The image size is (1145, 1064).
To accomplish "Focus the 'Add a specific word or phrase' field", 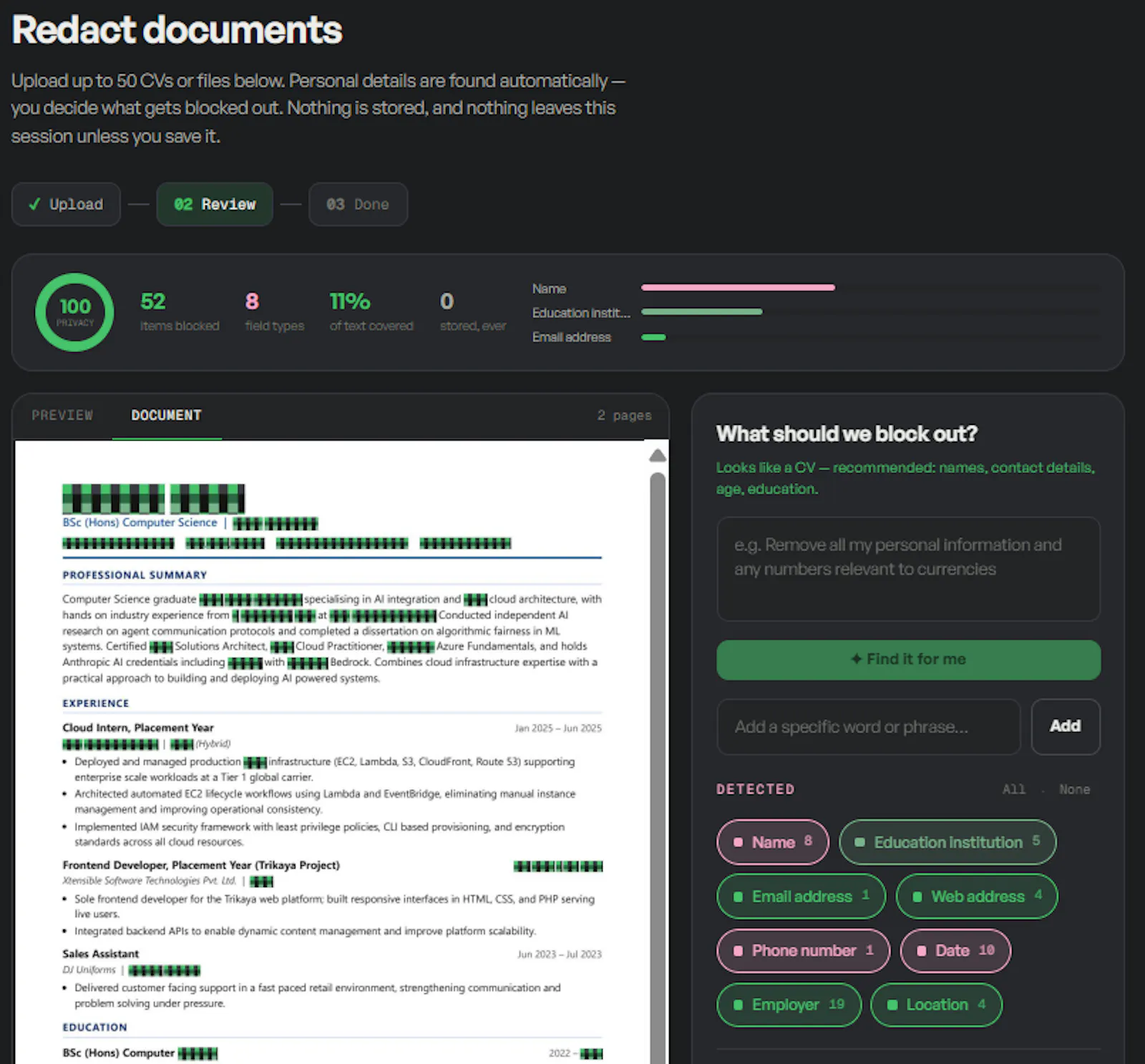I will click(868, 727).
